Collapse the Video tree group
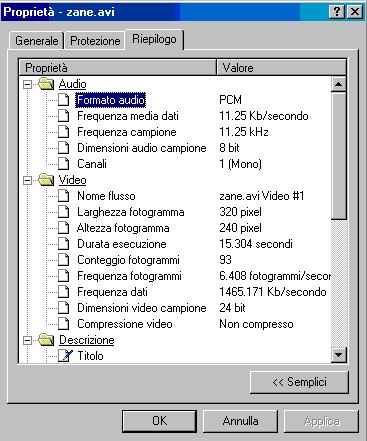Viewport: 367px width, 441px height. click(27, 180)
